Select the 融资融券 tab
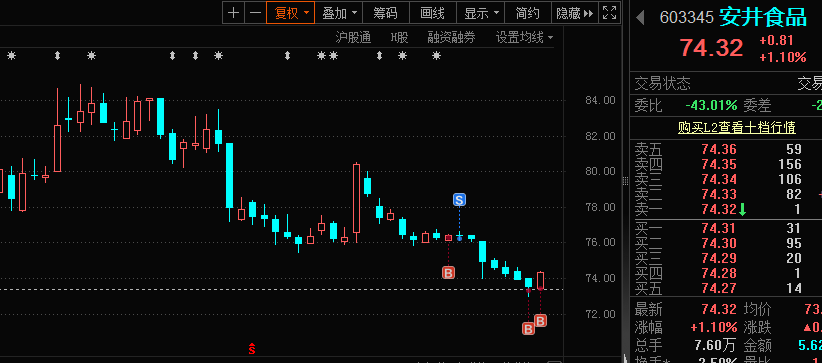The height and width of the screenshot is (363, 822). point(451,37)
